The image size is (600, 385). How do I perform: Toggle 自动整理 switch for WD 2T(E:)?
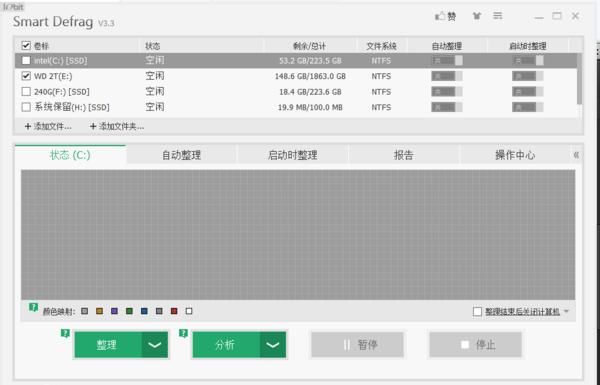(447, 76)
